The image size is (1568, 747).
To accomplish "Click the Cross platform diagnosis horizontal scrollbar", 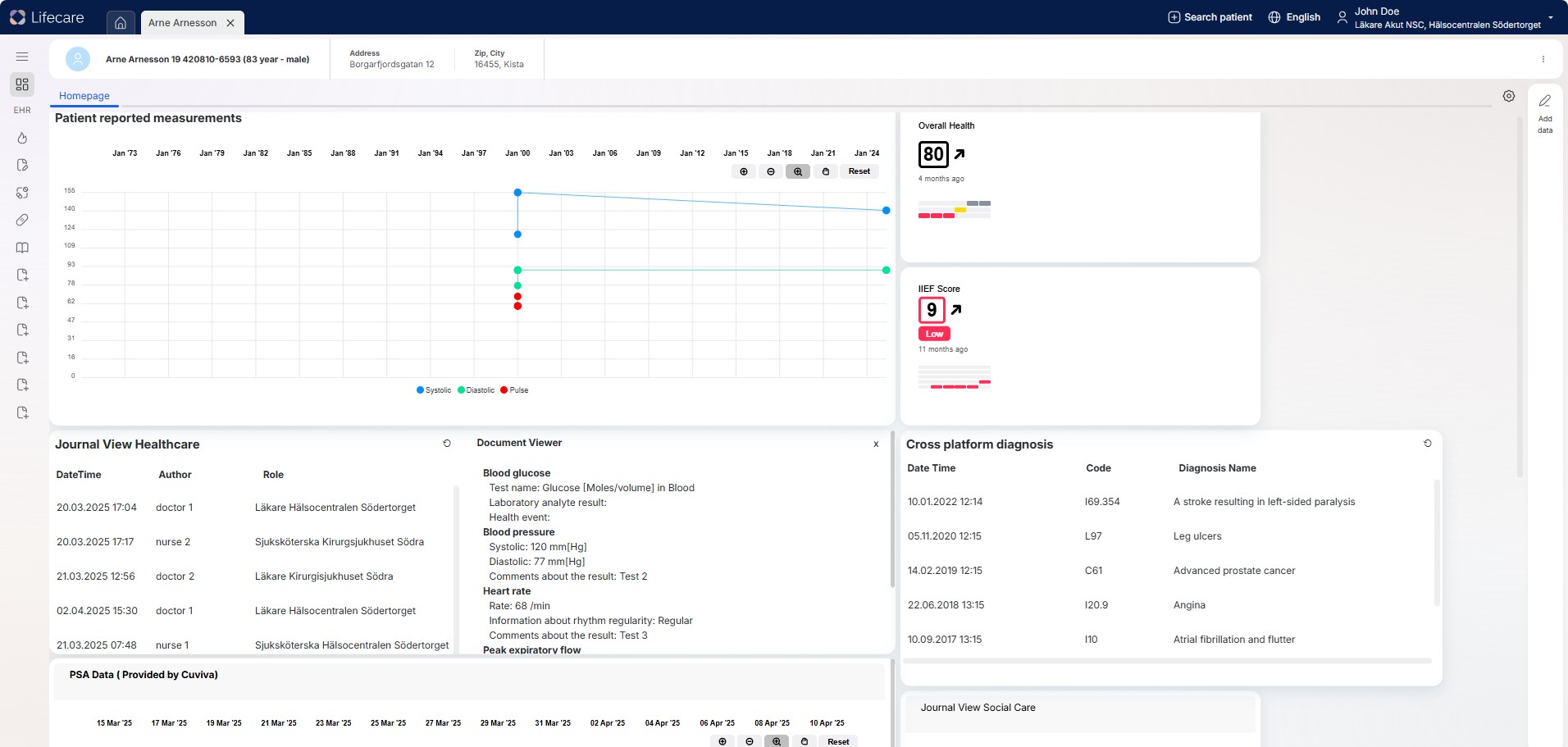I will pyautogui.click(x=1167, y=661).
